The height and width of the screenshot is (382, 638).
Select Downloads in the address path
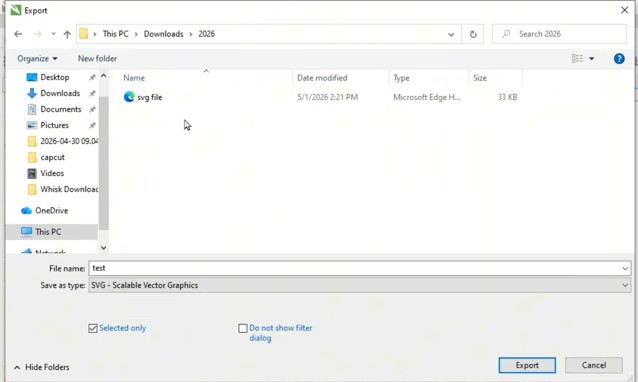click(x=163, y=34)
